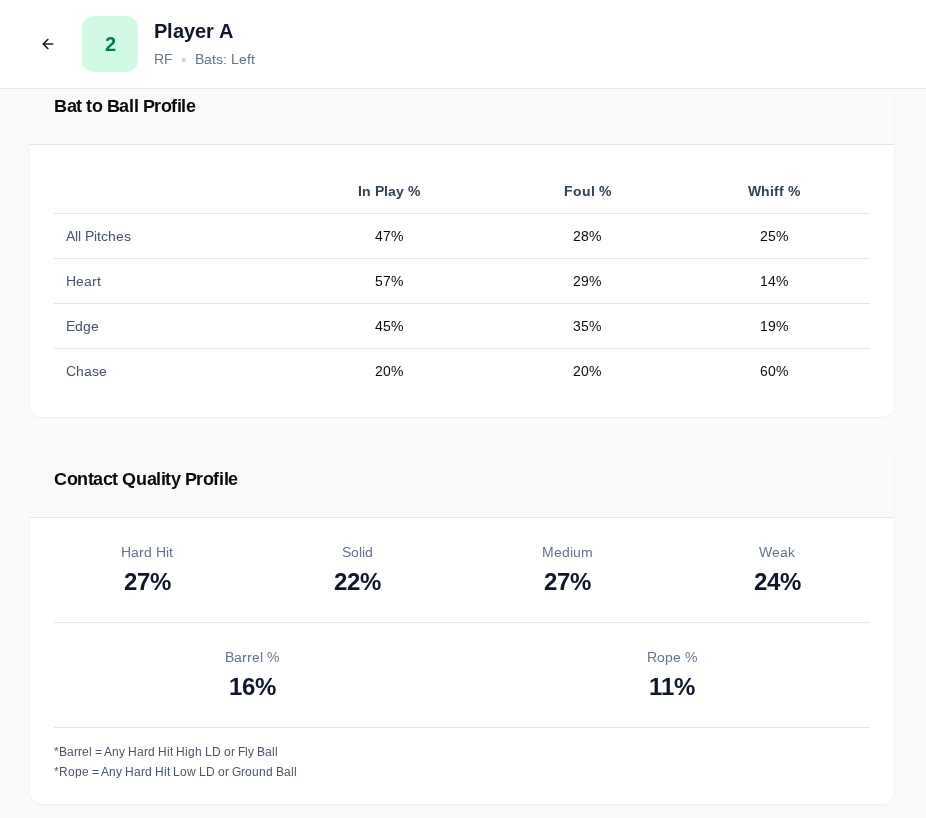
Task: Click the All Pitches Foul 28% cell
Action: (587, 236)
